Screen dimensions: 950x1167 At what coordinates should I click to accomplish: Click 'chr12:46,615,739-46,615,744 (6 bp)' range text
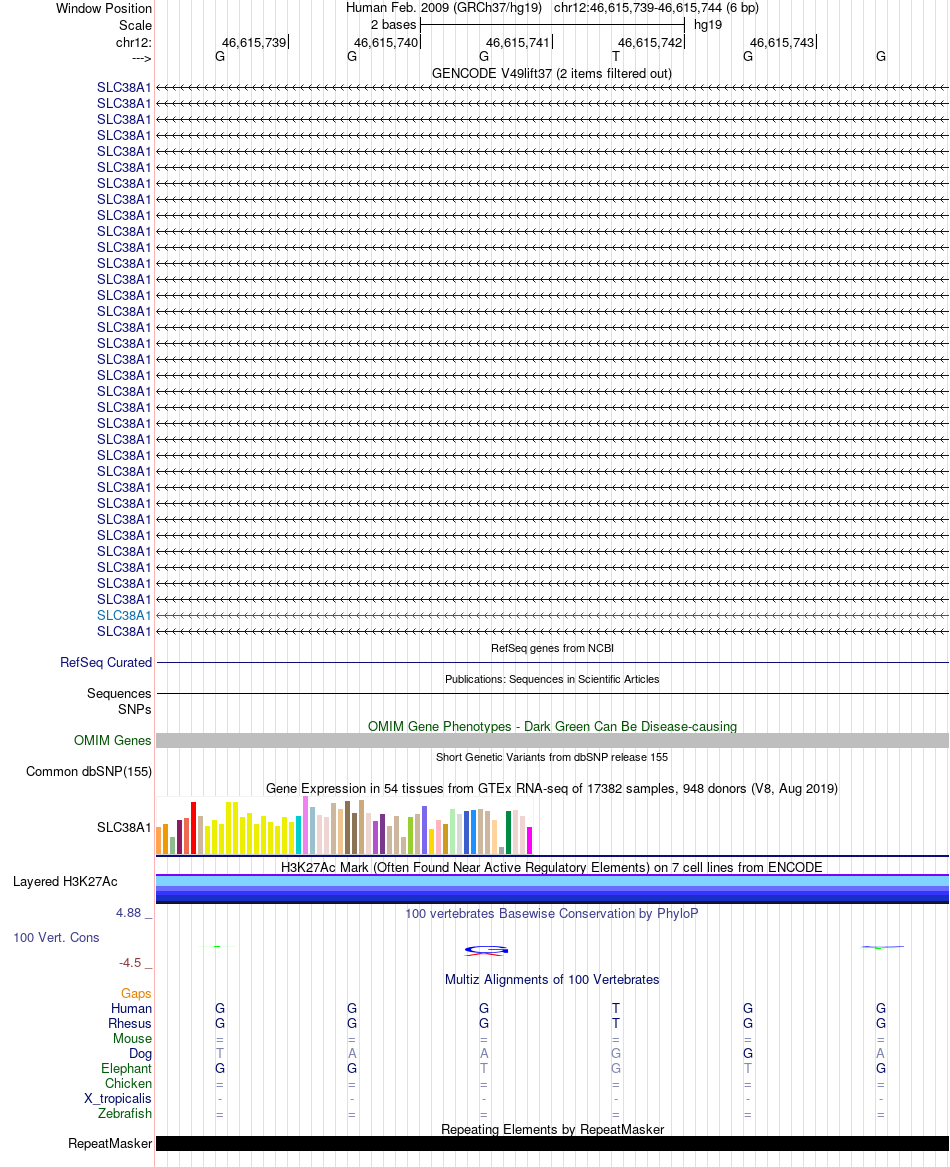[x=656, y=8]
